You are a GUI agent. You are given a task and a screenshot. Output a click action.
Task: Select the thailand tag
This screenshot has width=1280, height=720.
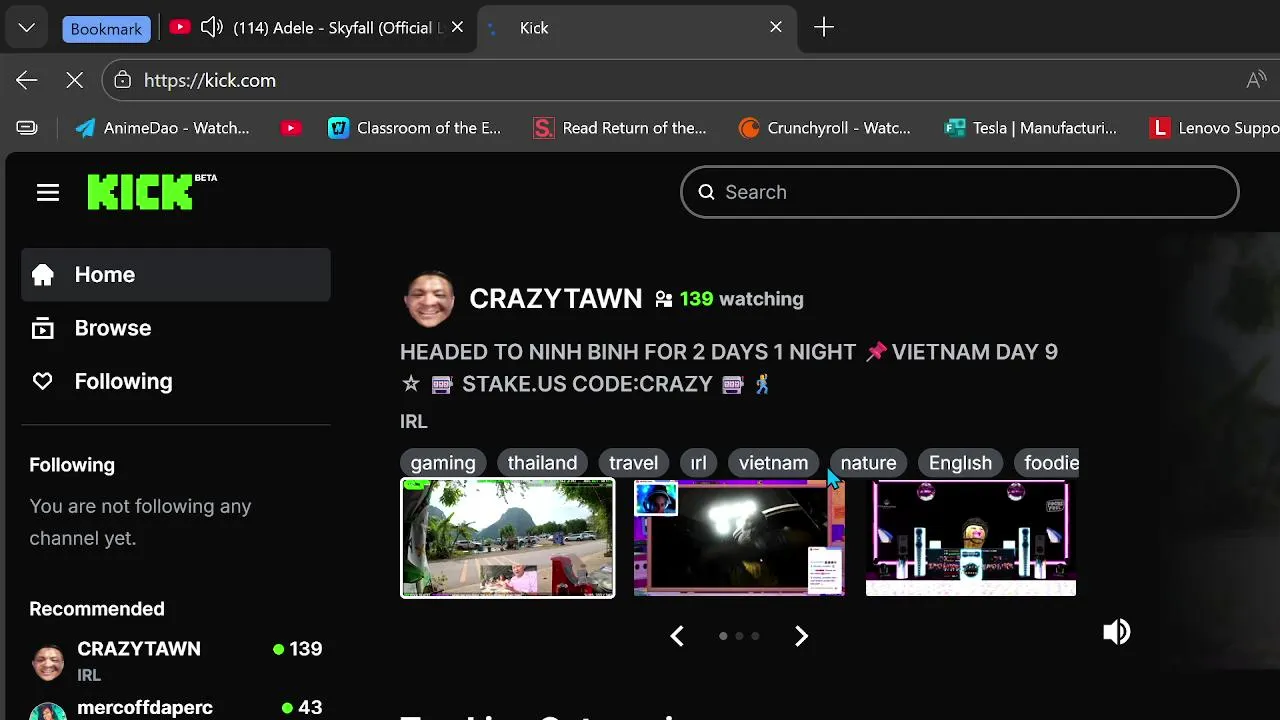[x=542, y=462]
